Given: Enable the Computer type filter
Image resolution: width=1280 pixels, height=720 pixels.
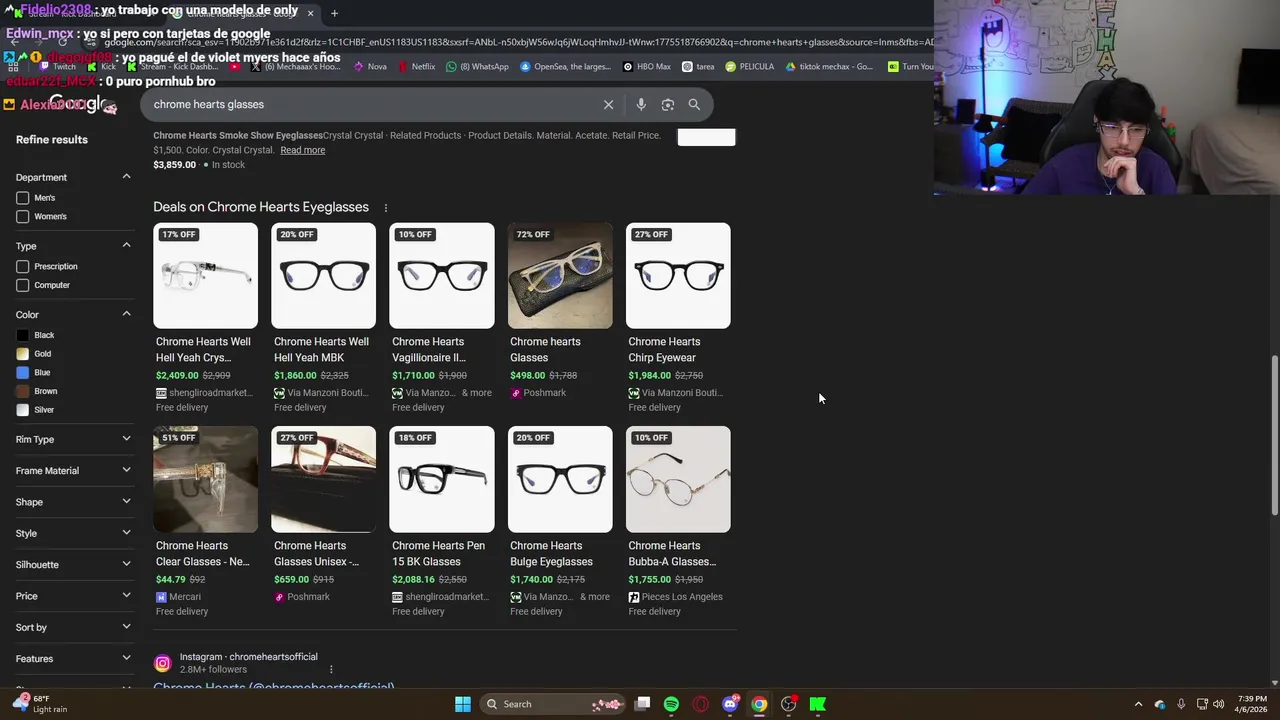Looking at the screenshot, I should tap(23, 286).
